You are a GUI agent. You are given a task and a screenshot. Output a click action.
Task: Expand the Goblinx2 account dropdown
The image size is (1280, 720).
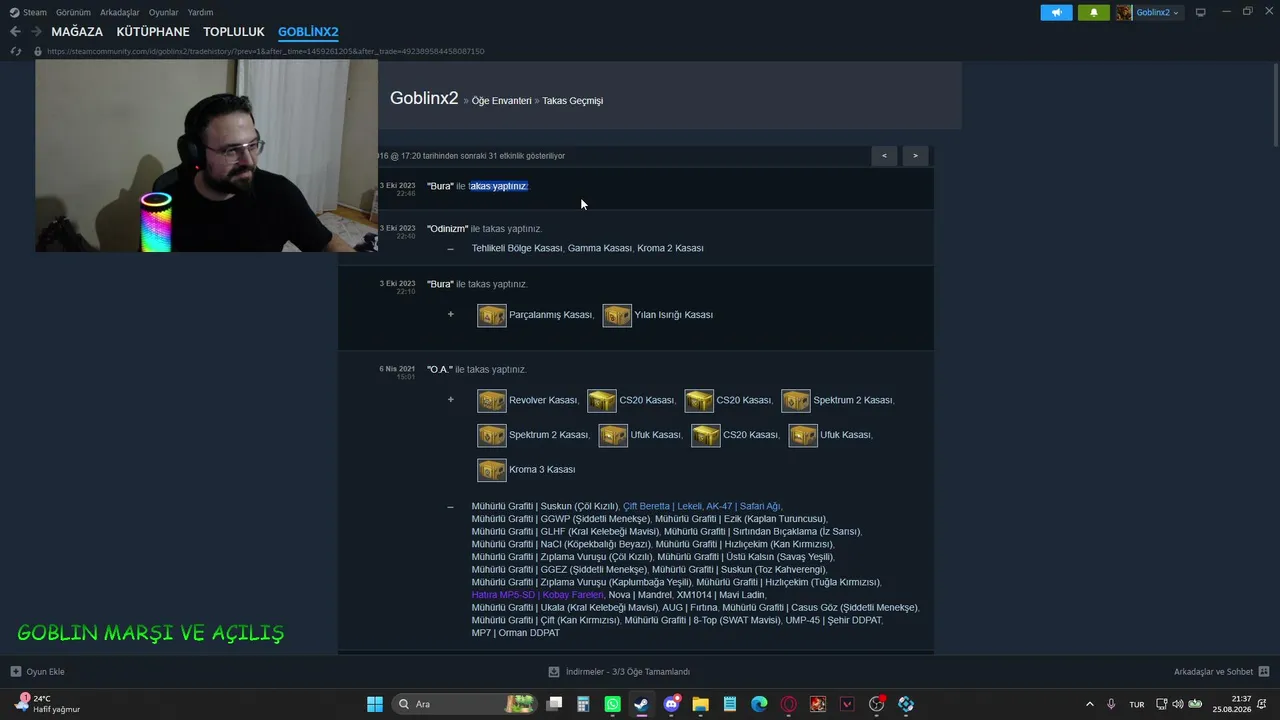click(x=1159, y=12)
